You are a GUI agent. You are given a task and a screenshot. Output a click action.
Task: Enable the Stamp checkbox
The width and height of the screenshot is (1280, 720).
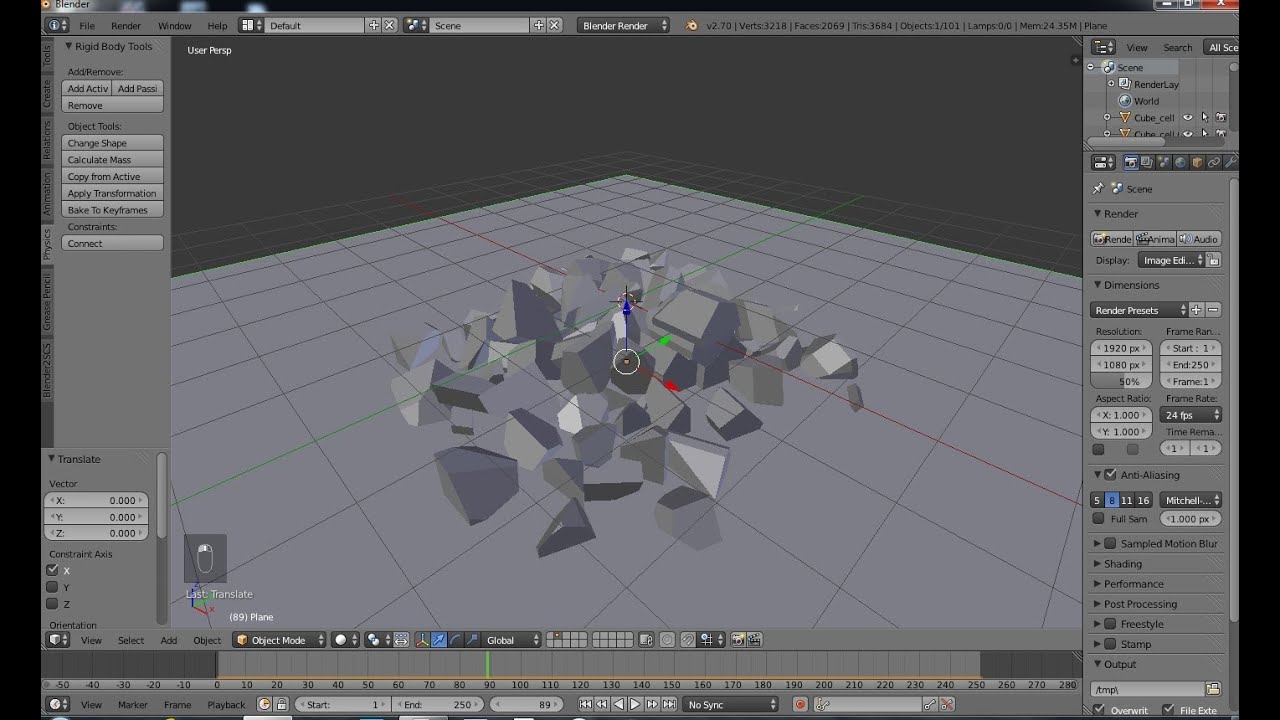click(x=1110, y=644)
